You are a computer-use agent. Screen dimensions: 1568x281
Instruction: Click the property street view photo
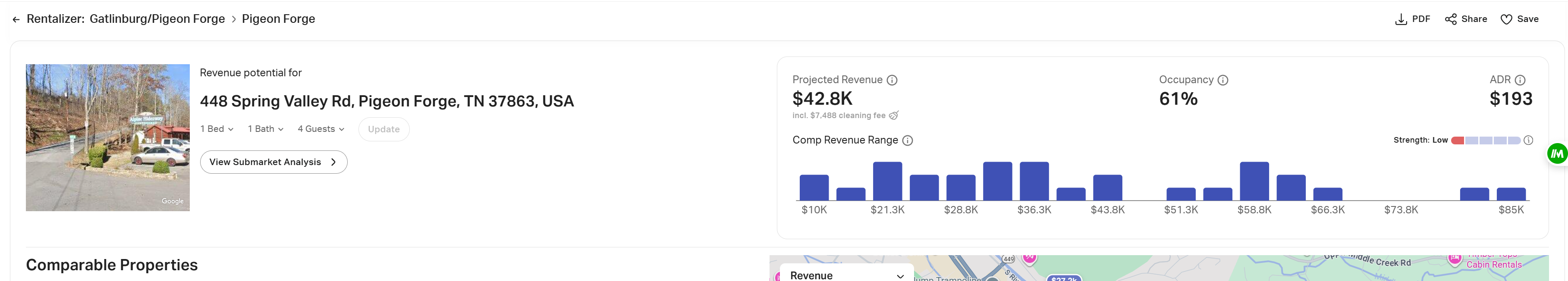[108, 137]
